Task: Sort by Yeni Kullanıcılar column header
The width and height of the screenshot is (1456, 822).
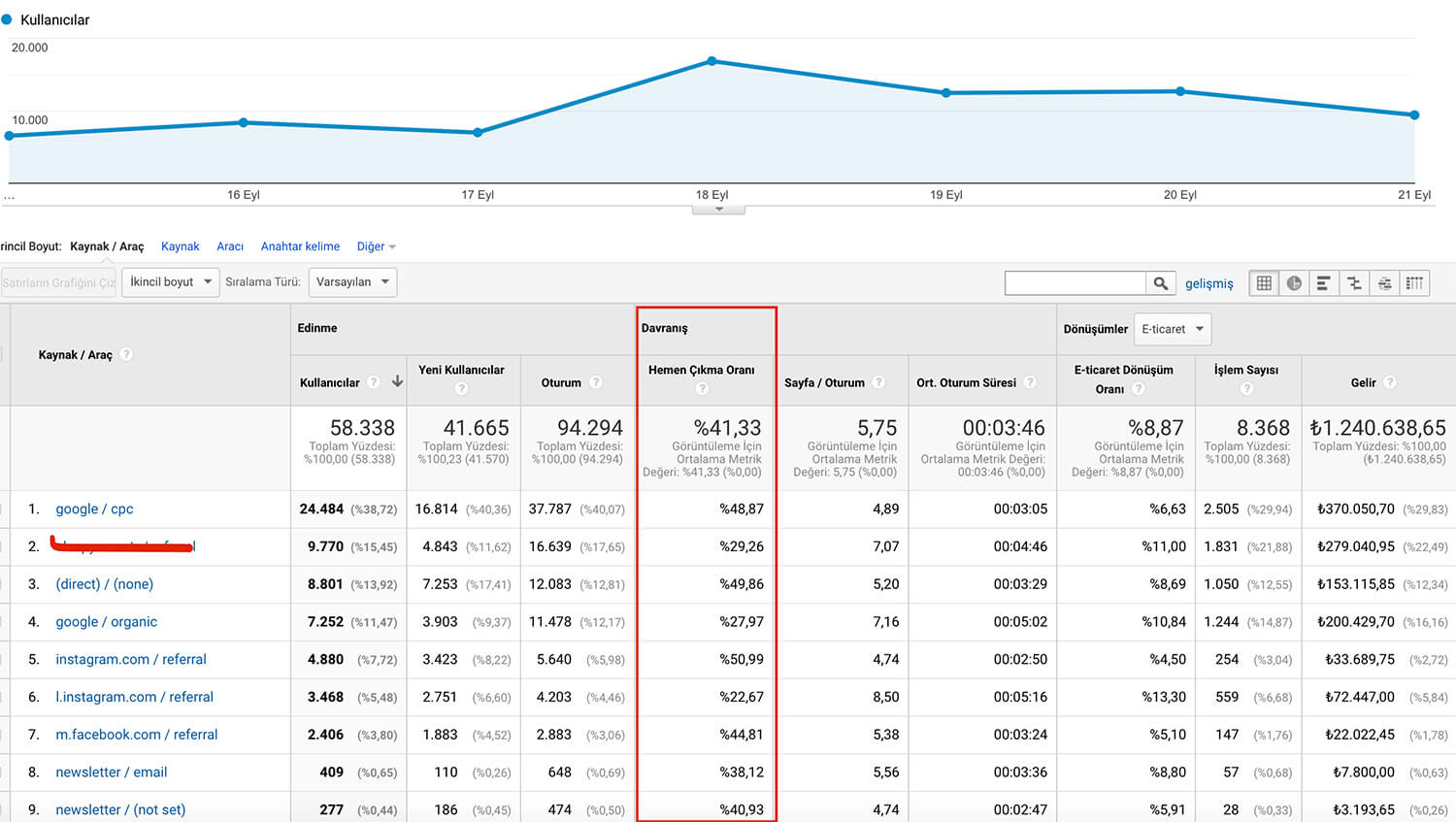Action: (461, 370)
